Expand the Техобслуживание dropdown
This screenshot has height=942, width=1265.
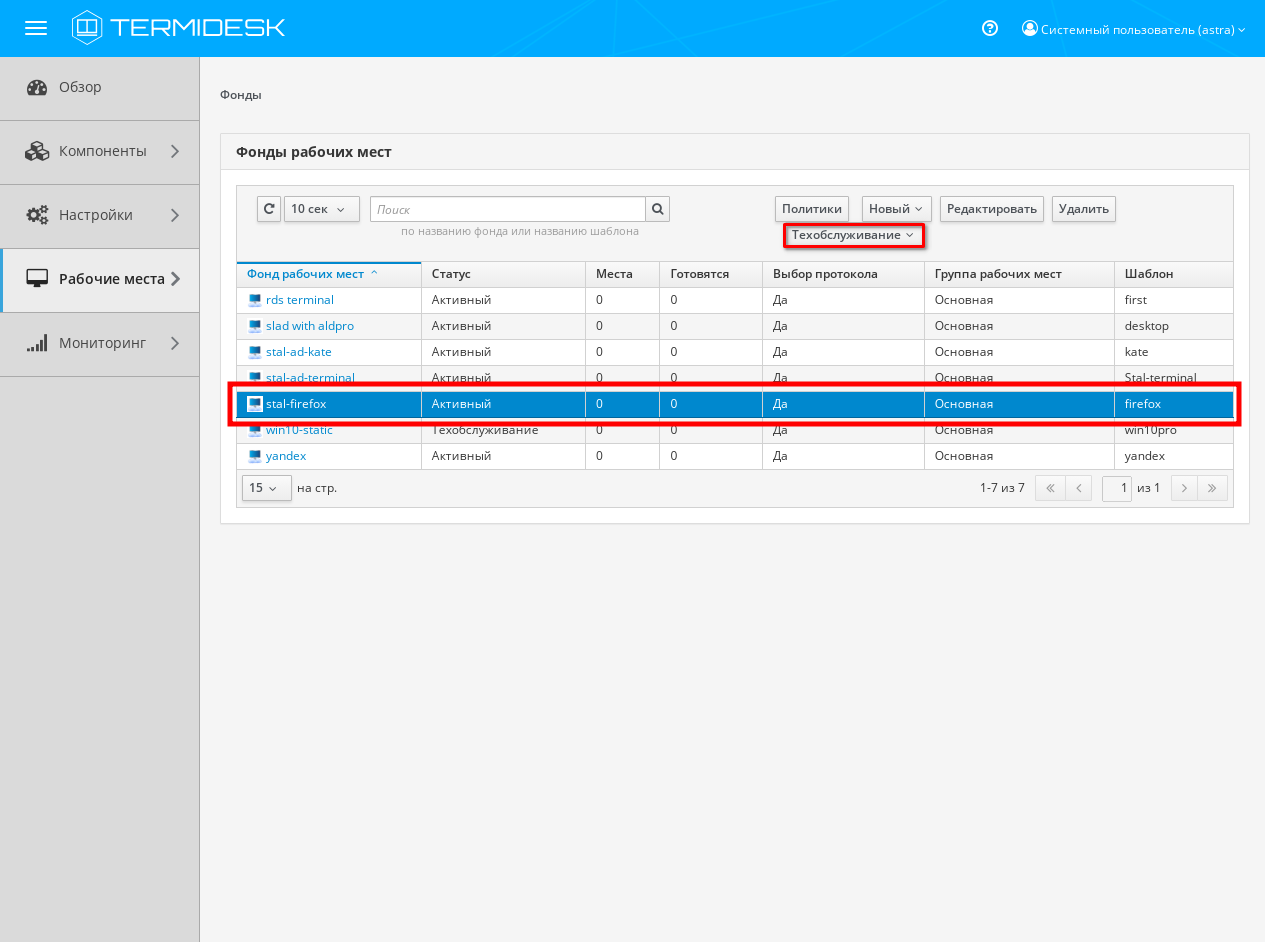(x=853, y=235)
